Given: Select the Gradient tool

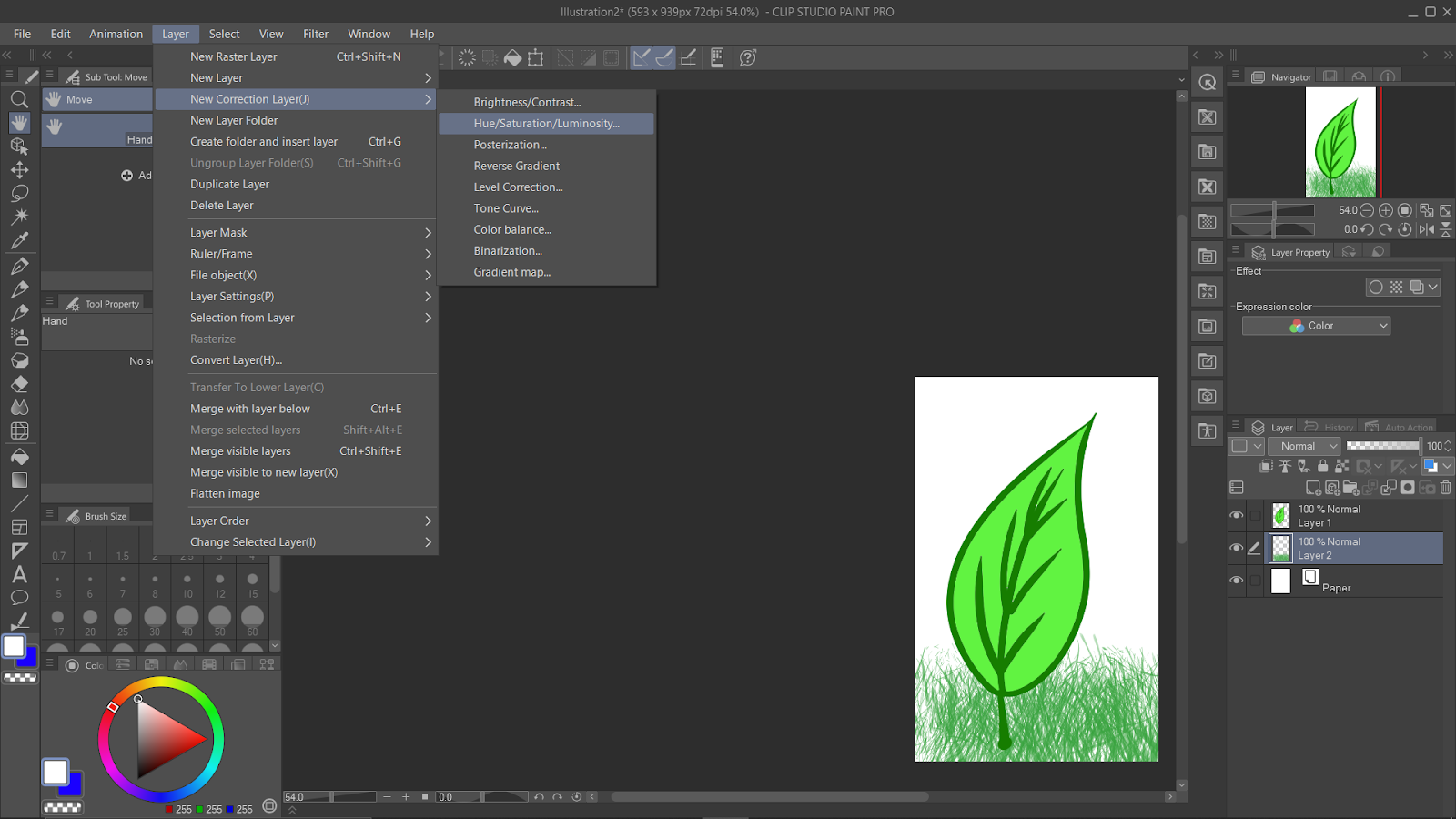Looking at the screenshot, I should point(19,480).
